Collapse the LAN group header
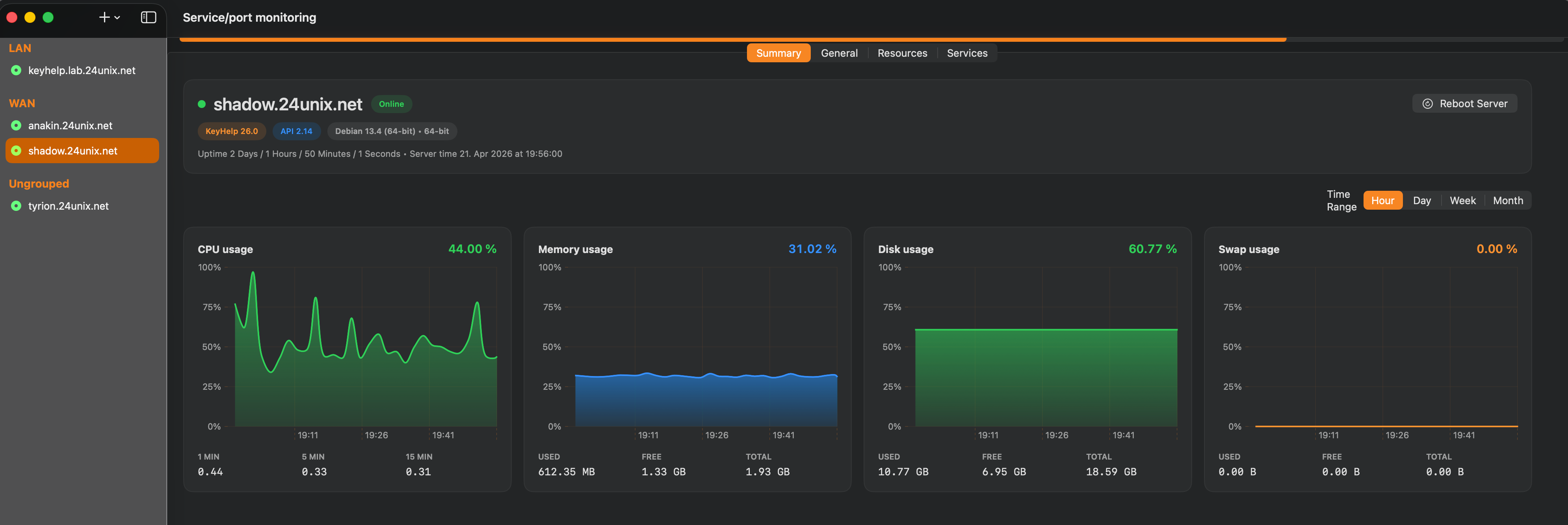 20,48
